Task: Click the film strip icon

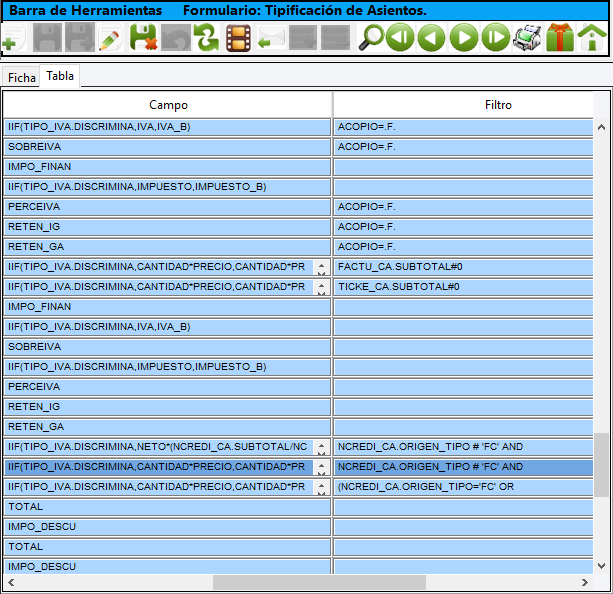Action: (238, 38)
